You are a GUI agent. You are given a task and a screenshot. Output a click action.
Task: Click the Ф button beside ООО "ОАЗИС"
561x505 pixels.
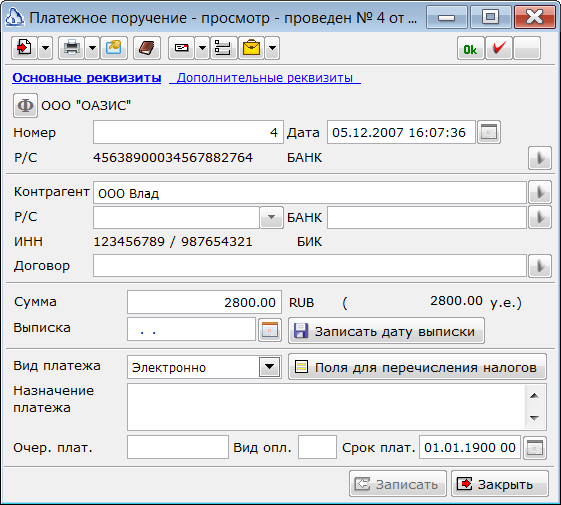(x=25, y=106)
